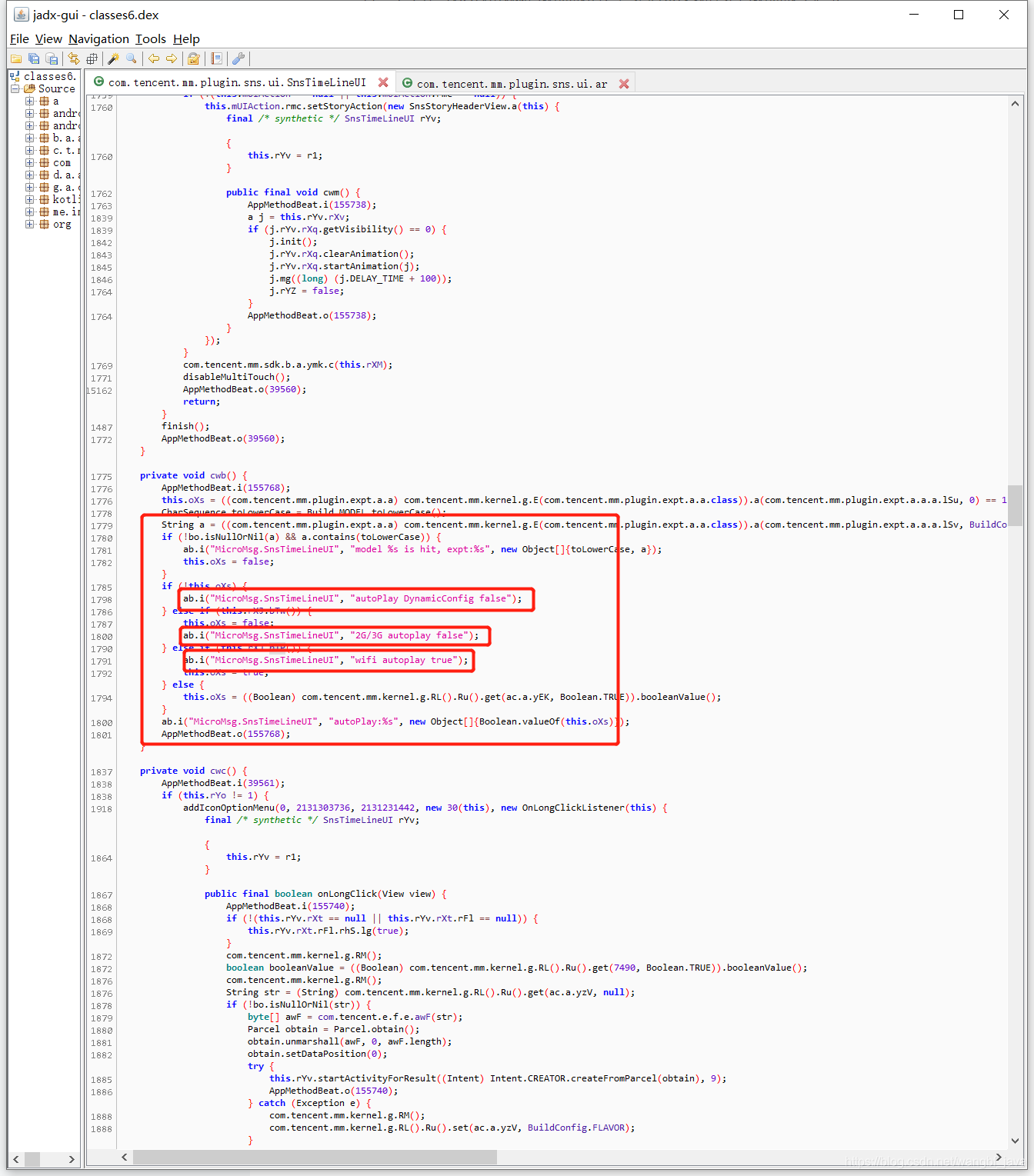Image resolution: width=1034 pixels, height=1176 pixels.
Task: Expand the 'com' package node
Action: (x=30, y=162)
